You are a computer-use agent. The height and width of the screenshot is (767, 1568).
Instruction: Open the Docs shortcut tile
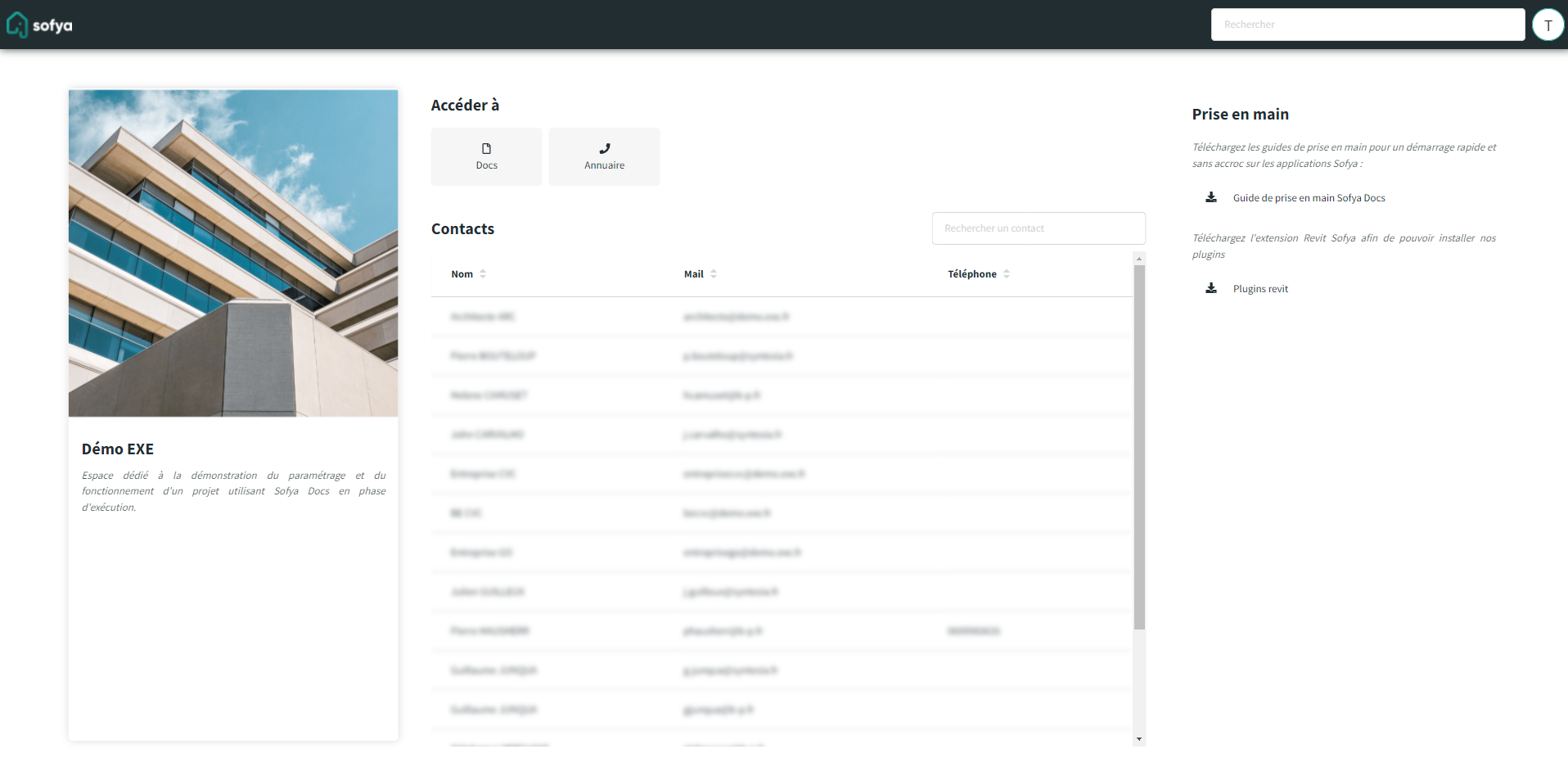point(486,156)
